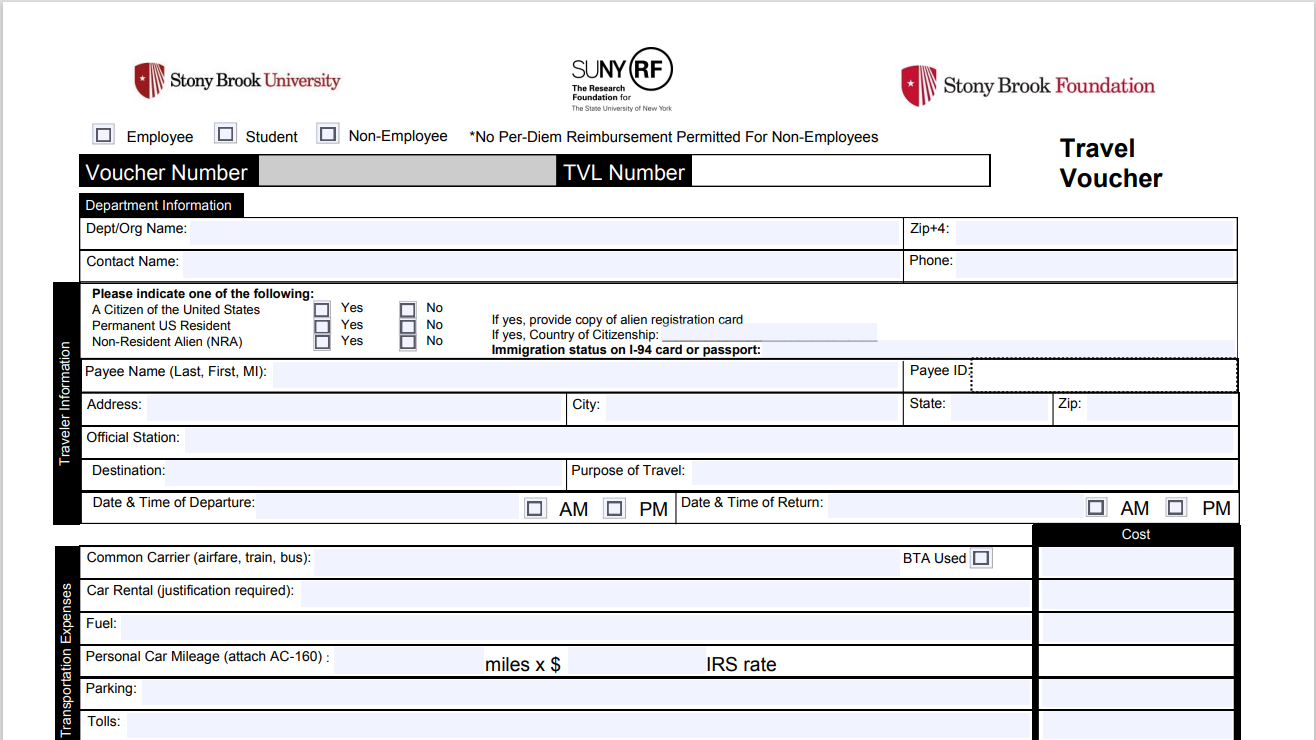
Task: Click the Stony Brook Foundation logo
Action: pos(1028,85)
